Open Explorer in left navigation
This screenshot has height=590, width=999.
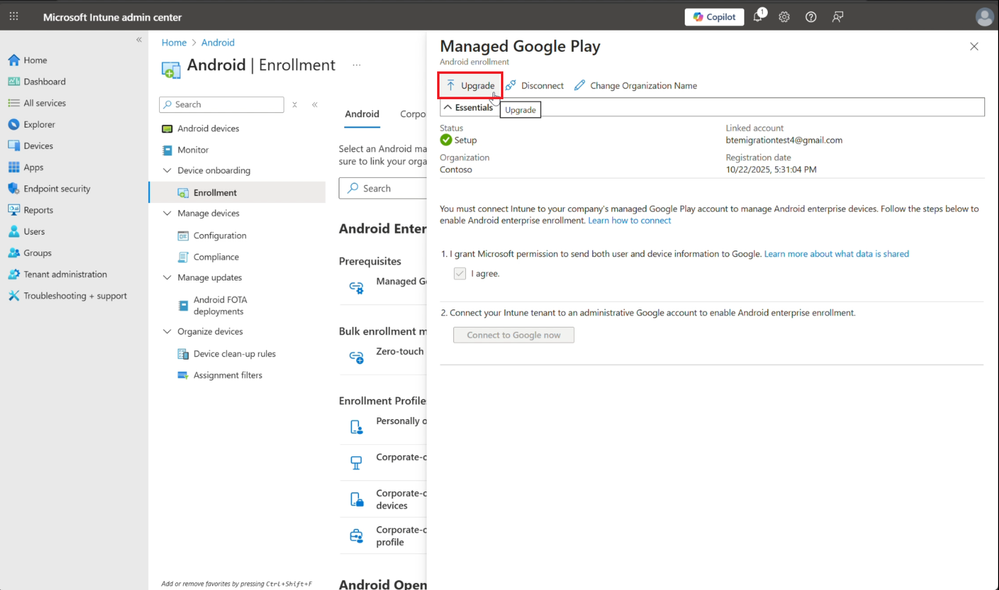(32, 124)
